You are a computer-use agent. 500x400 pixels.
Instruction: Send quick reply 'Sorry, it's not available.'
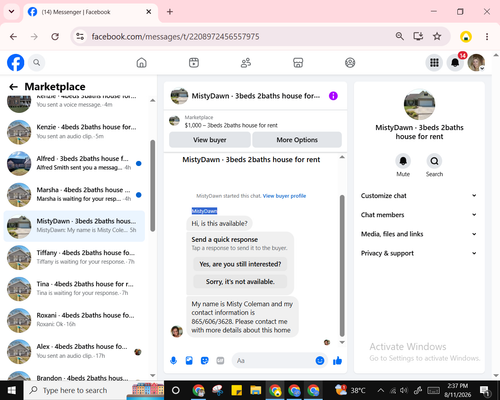(240, 282)
